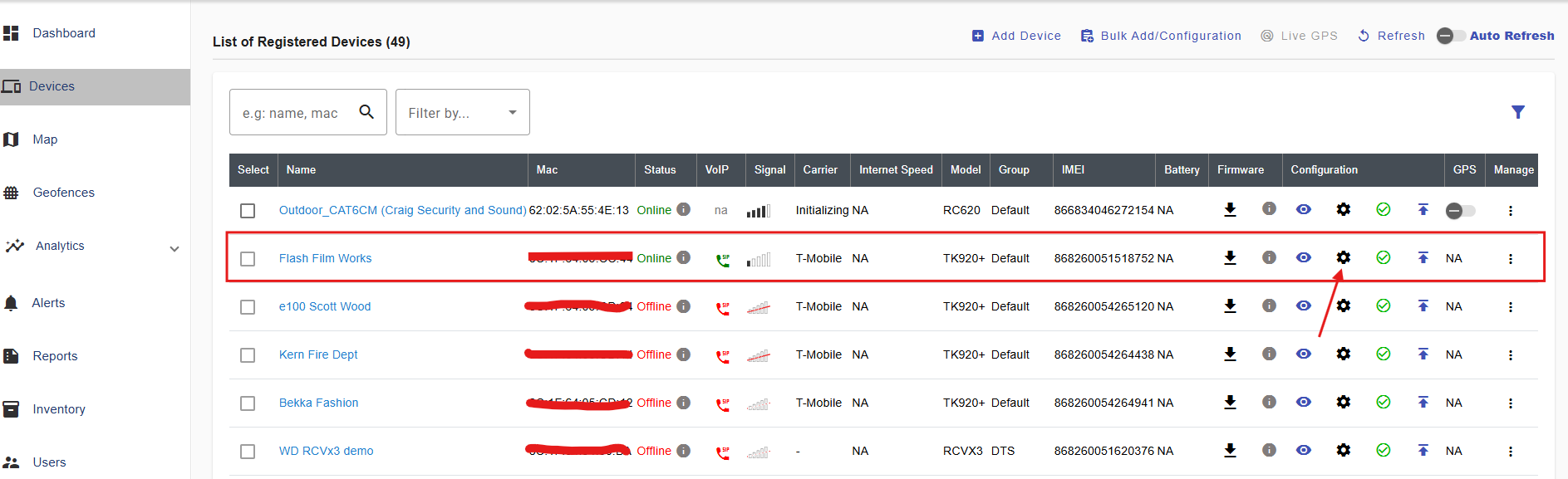Check the Flash Film Works select box
This screenshot has width=1568, height=479.
click(x=248, y=259)
